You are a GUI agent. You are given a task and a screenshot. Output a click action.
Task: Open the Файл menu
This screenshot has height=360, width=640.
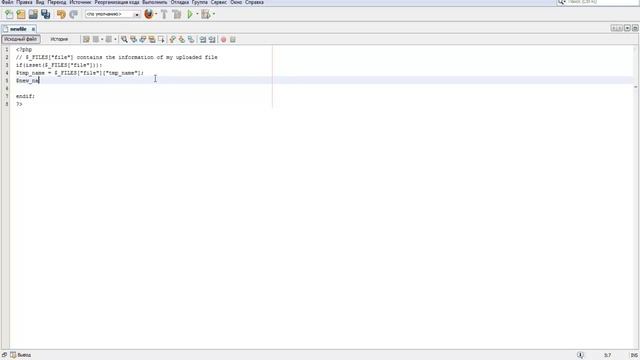7,2
